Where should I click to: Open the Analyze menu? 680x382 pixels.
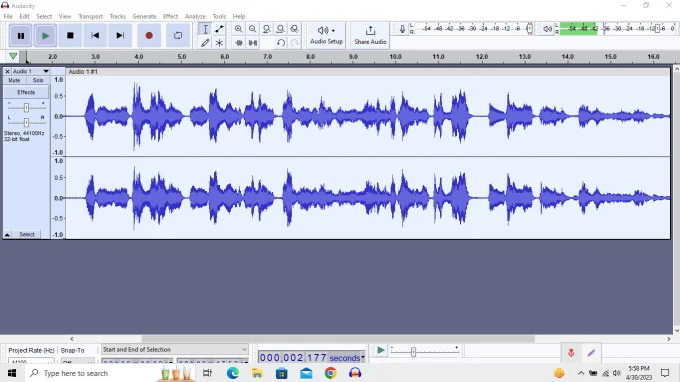click(x=195, y=16)
